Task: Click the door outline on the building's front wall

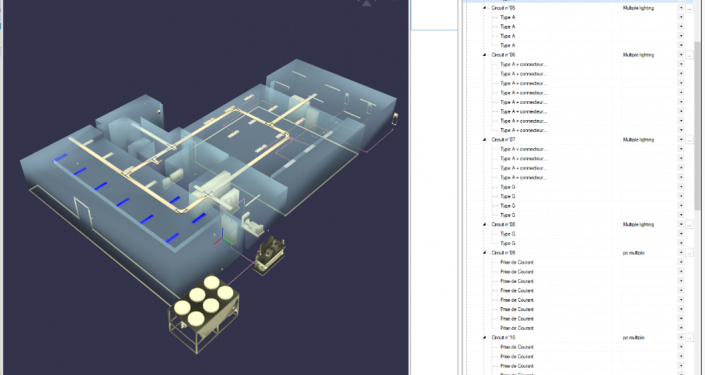Action: pos(84,213)
